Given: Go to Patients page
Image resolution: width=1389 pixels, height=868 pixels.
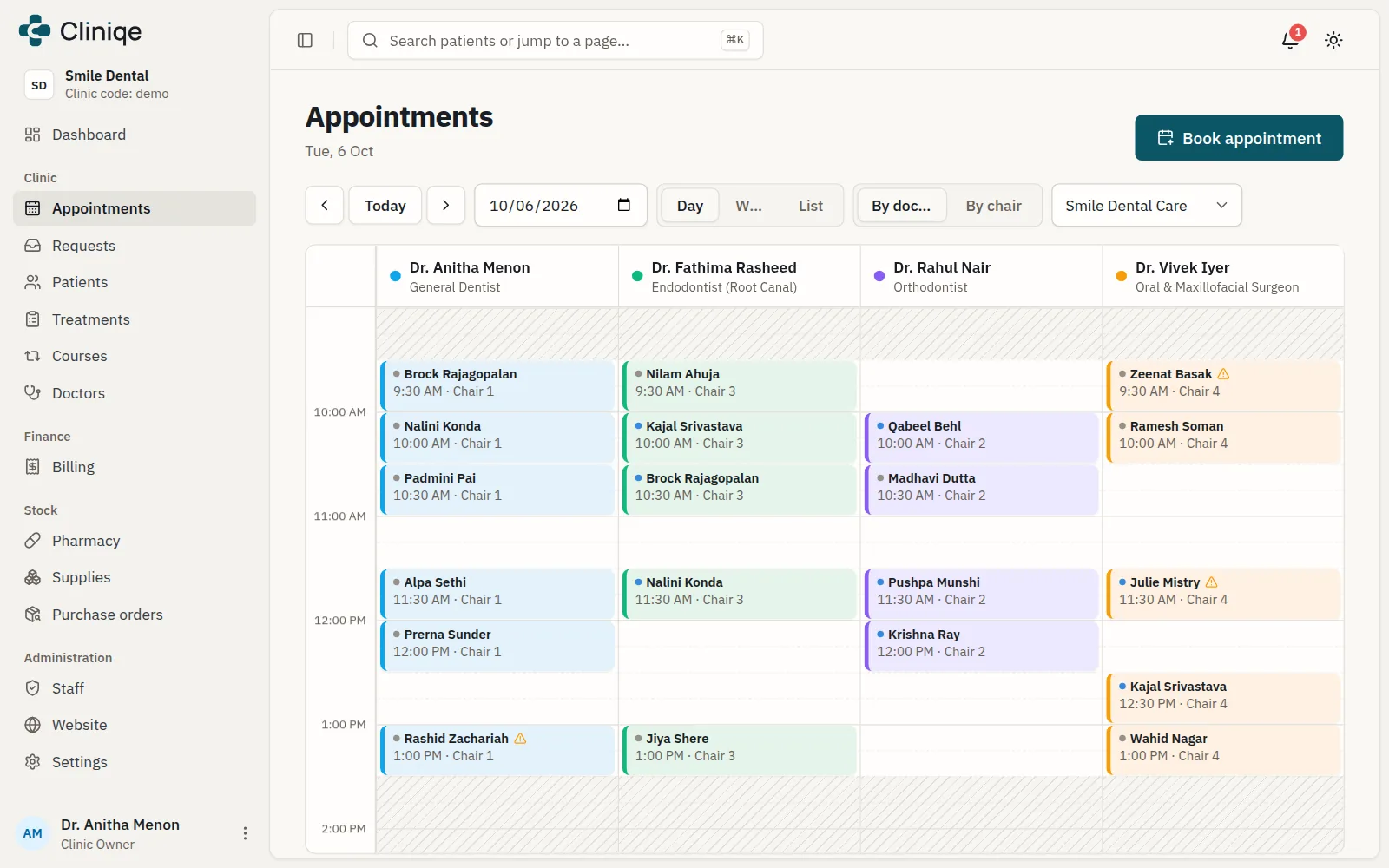Looking at the screenshot, I should click(x=135, y=282).
